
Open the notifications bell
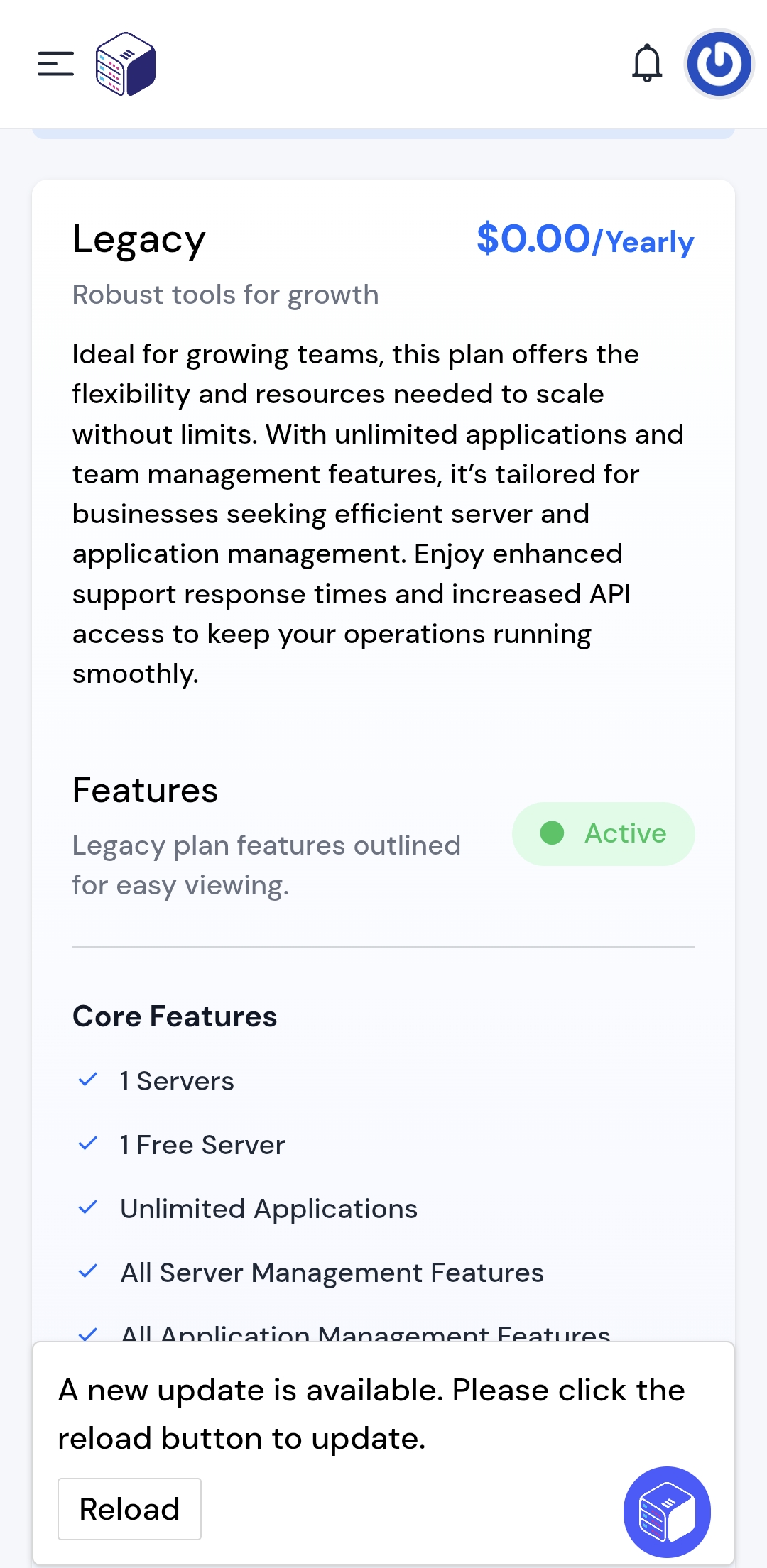(x=647, y=64)
